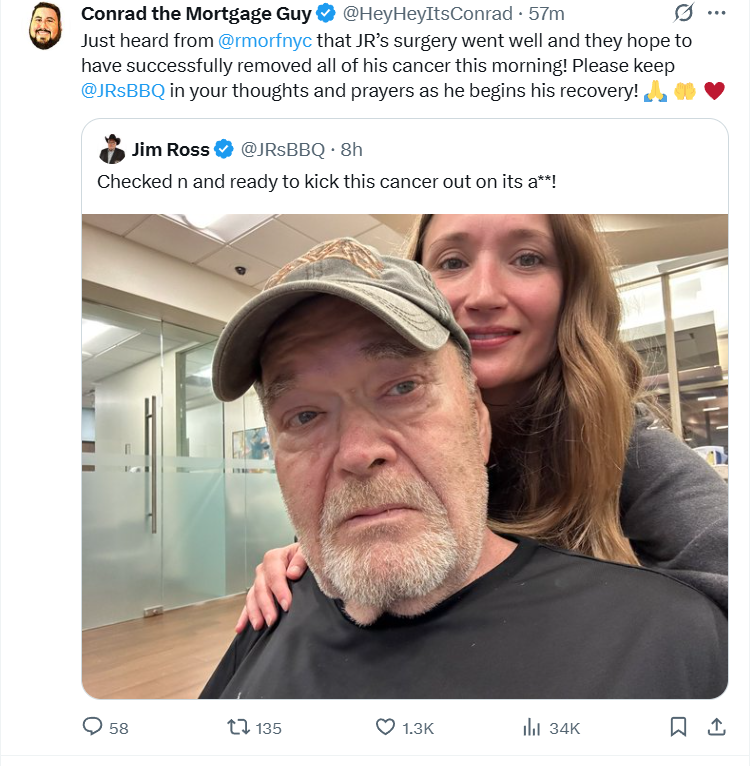Viewport: 755px width, 766px height.
Task: Open the share tweet icon
Action: (x=716, y=727)
